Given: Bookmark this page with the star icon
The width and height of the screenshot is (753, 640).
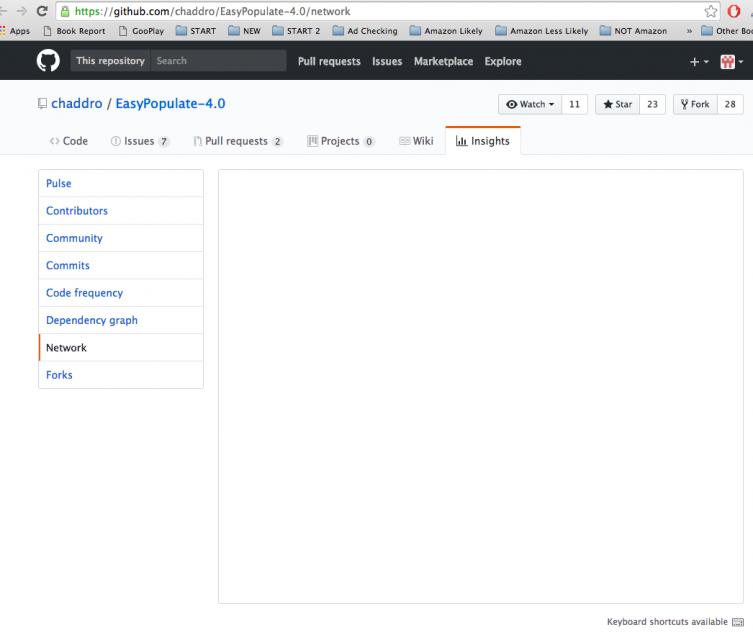Looking at the screenshot, I should (711, 11).
